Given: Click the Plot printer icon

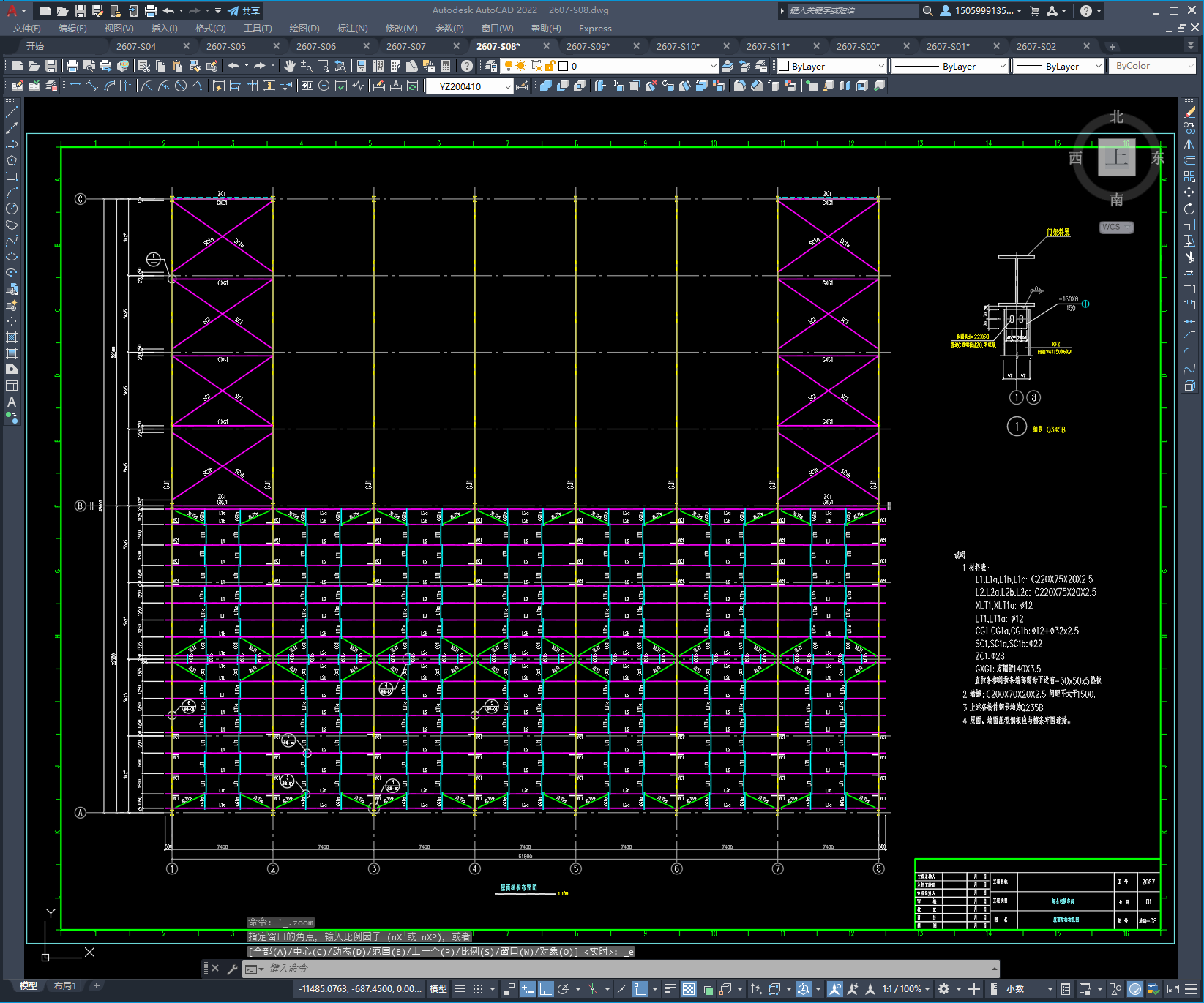Looking at the screenshot, I should 72,66.
